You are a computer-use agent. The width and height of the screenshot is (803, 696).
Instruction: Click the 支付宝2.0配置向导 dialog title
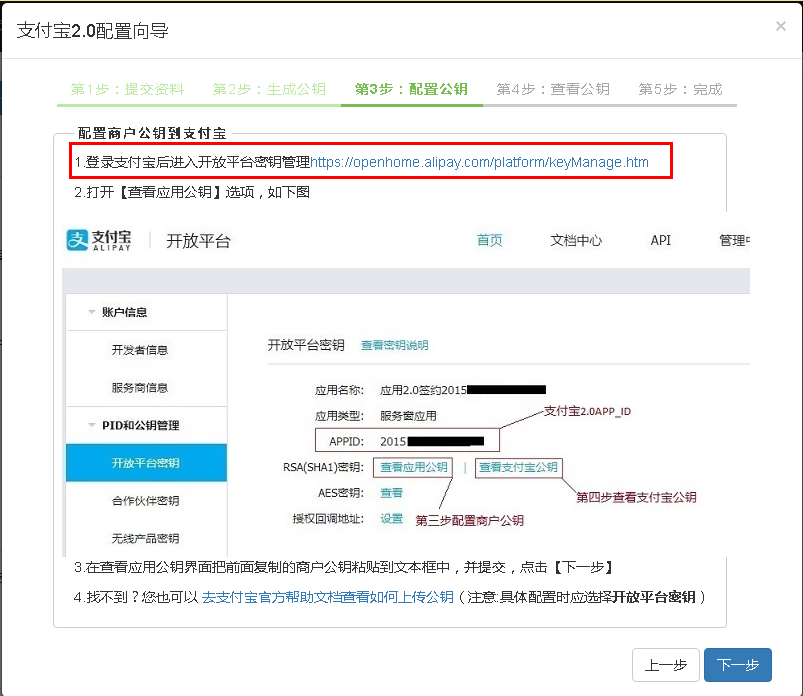(x=93, y=31)
